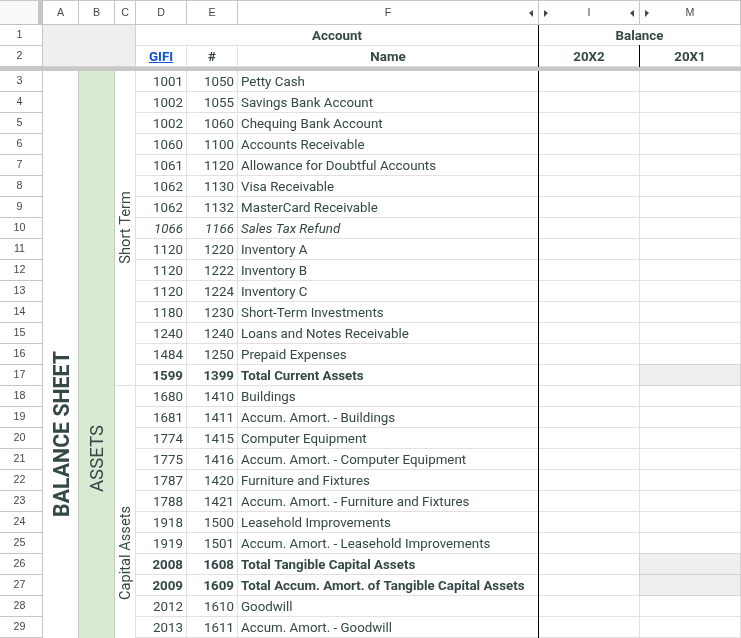Viewport: 741px width, 638px height.
Task: Select the Petty Cash cell
Action: (x=387, y=81)
